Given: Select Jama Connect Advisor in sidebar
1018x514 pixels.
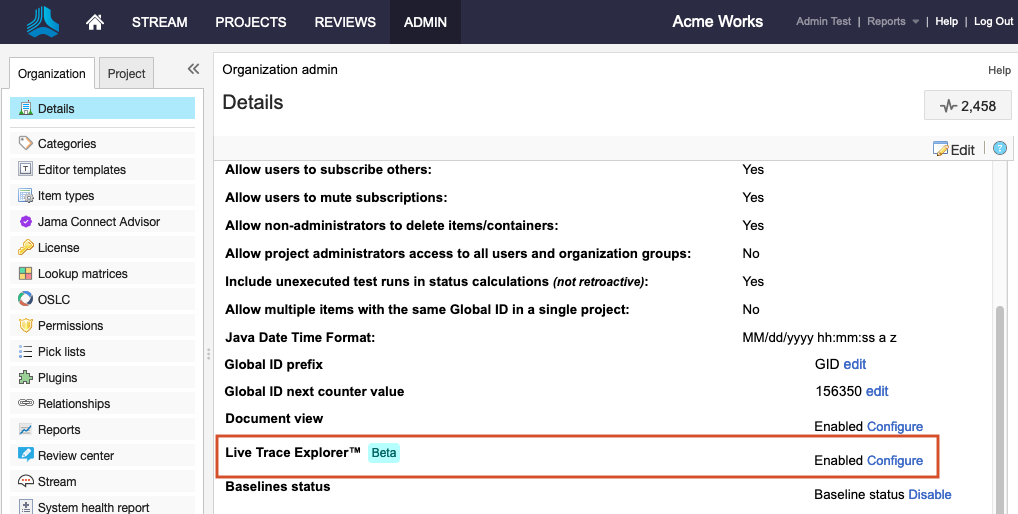Looking at the screenshot, I should 103,221.
